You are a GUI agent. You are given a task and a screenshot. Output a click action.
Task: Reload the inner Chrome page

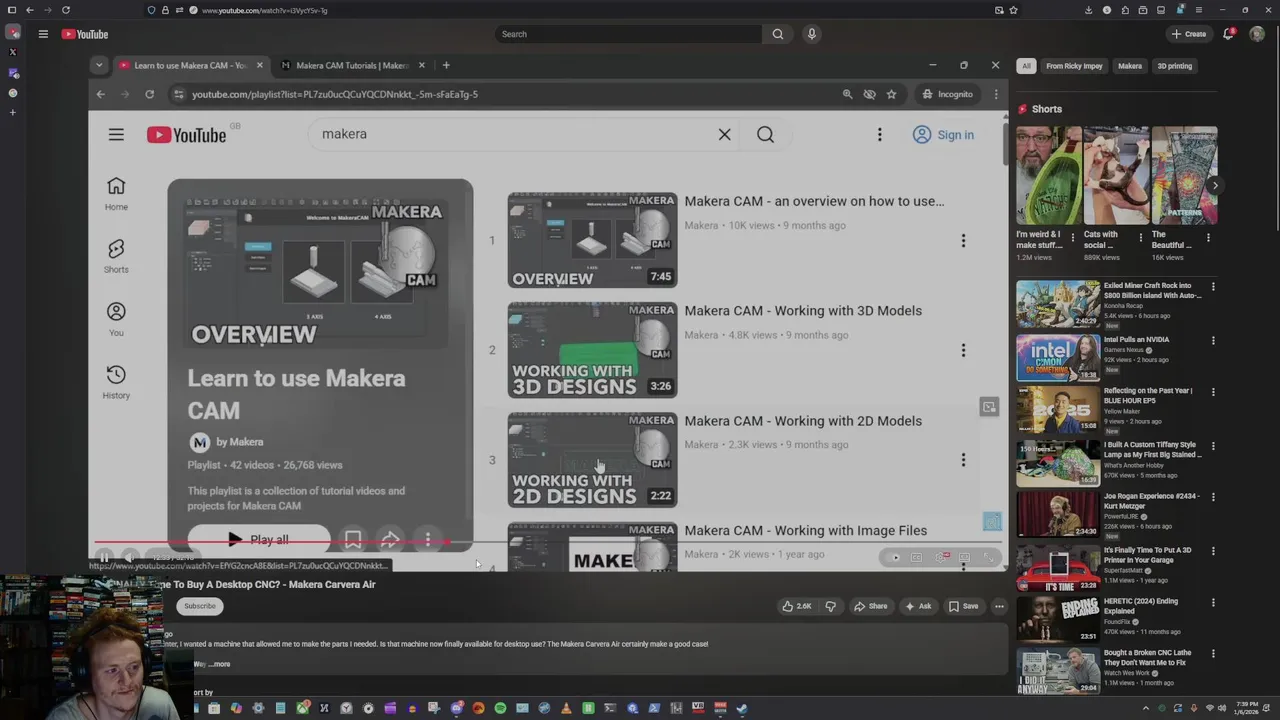click(x=149, y=94)
